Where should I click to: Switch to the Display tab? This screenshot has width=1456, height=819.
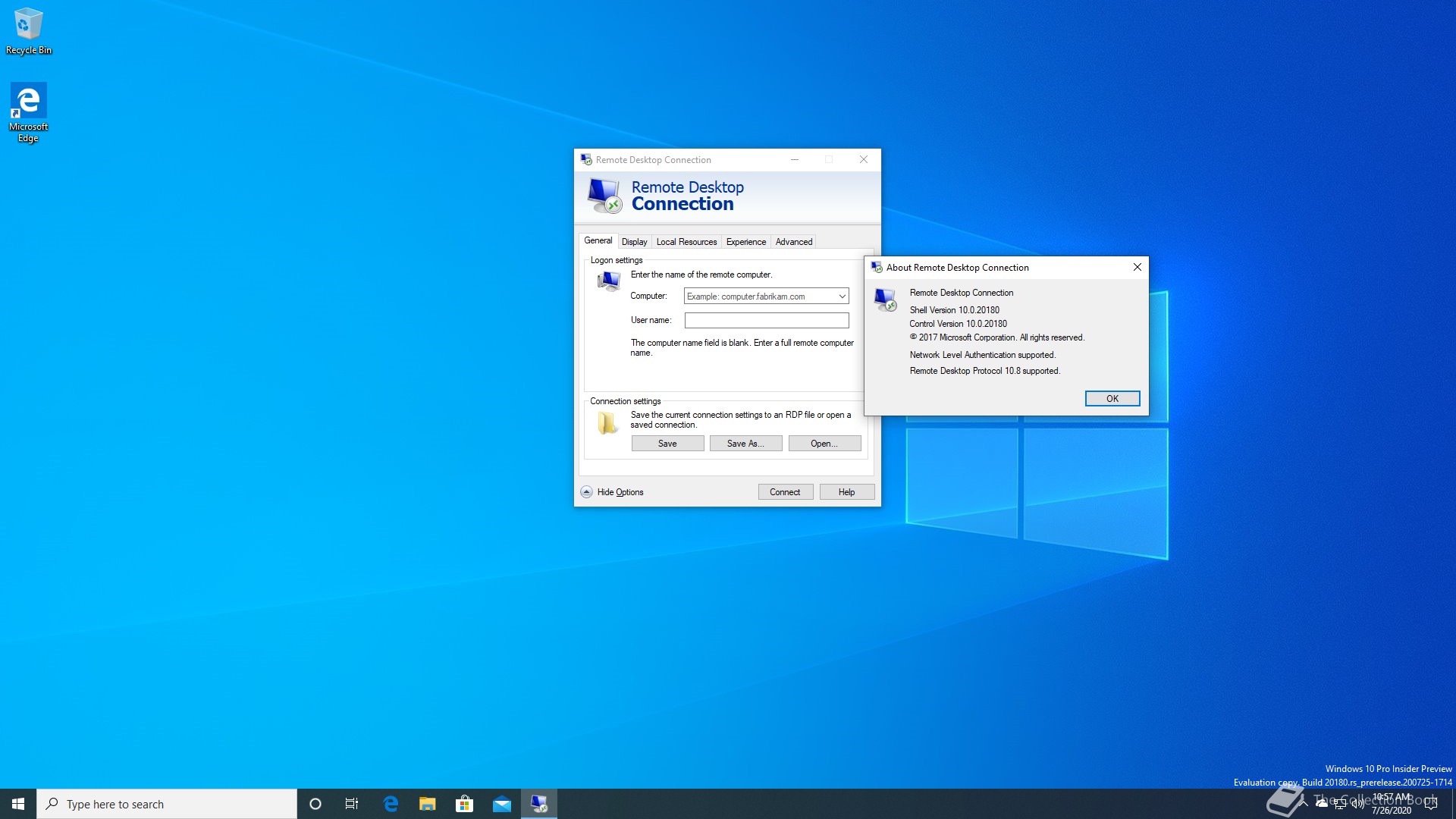(634, 242)
